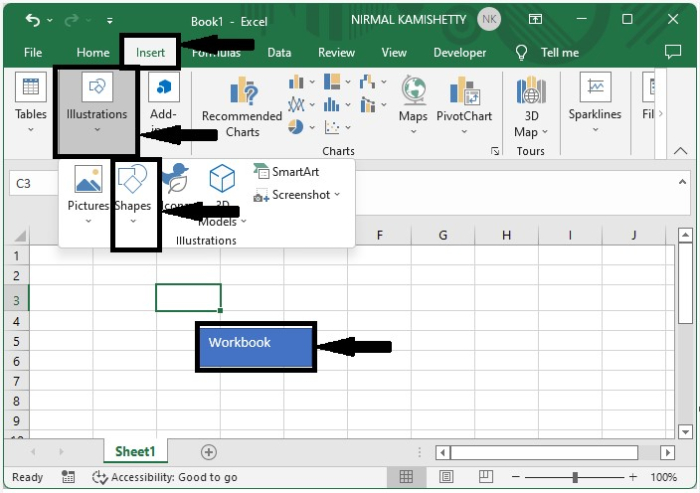Image resolution: width=700 pixels, height=493 pixels.
Task: Switch to Normal view
Action: (406, 477)
